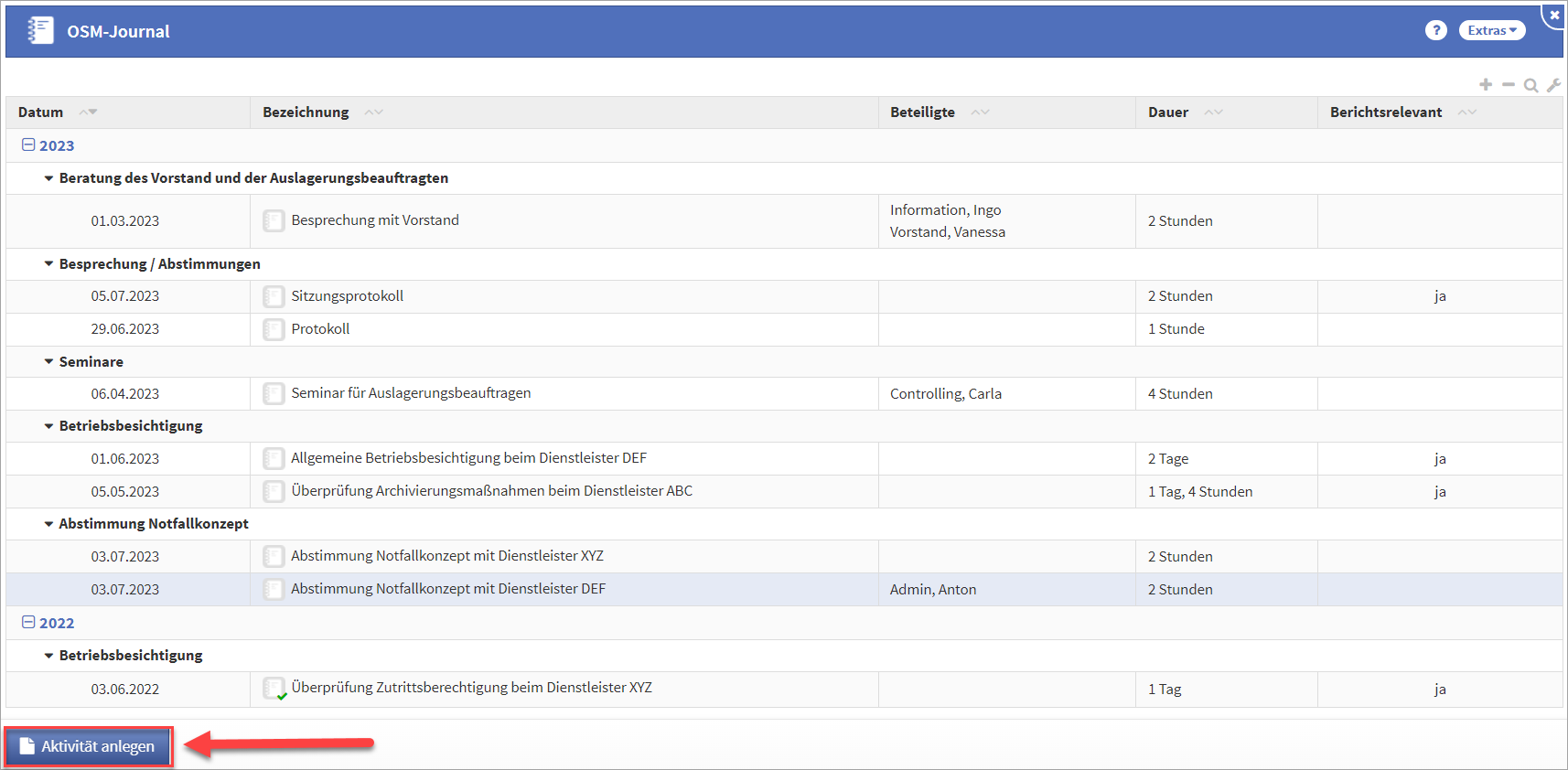1568x770 pixels.
Task: Collapse the Seminare category
Action: pos(49,362)
